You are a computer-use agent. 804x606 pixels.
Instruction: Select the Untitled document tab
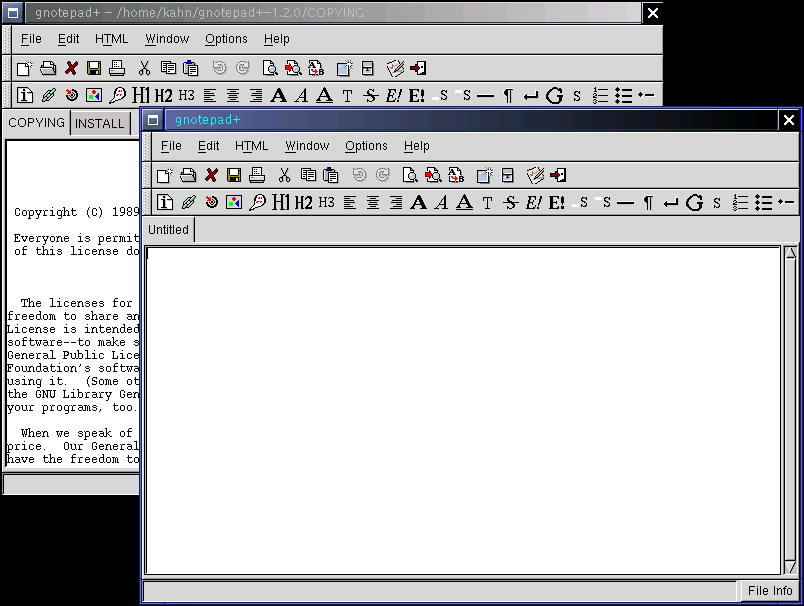coord(169,230)
